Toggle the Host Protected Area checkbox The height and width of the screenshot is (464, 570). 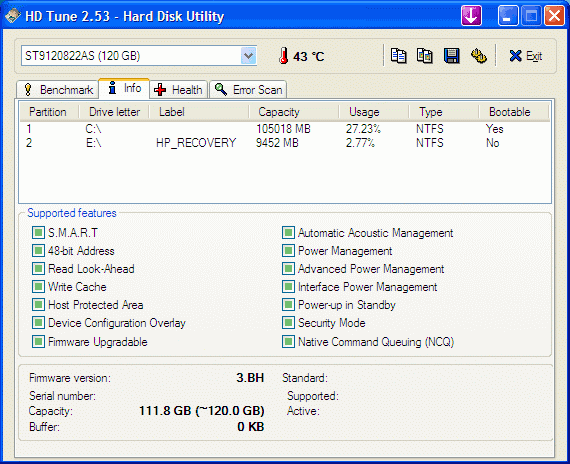38,304
